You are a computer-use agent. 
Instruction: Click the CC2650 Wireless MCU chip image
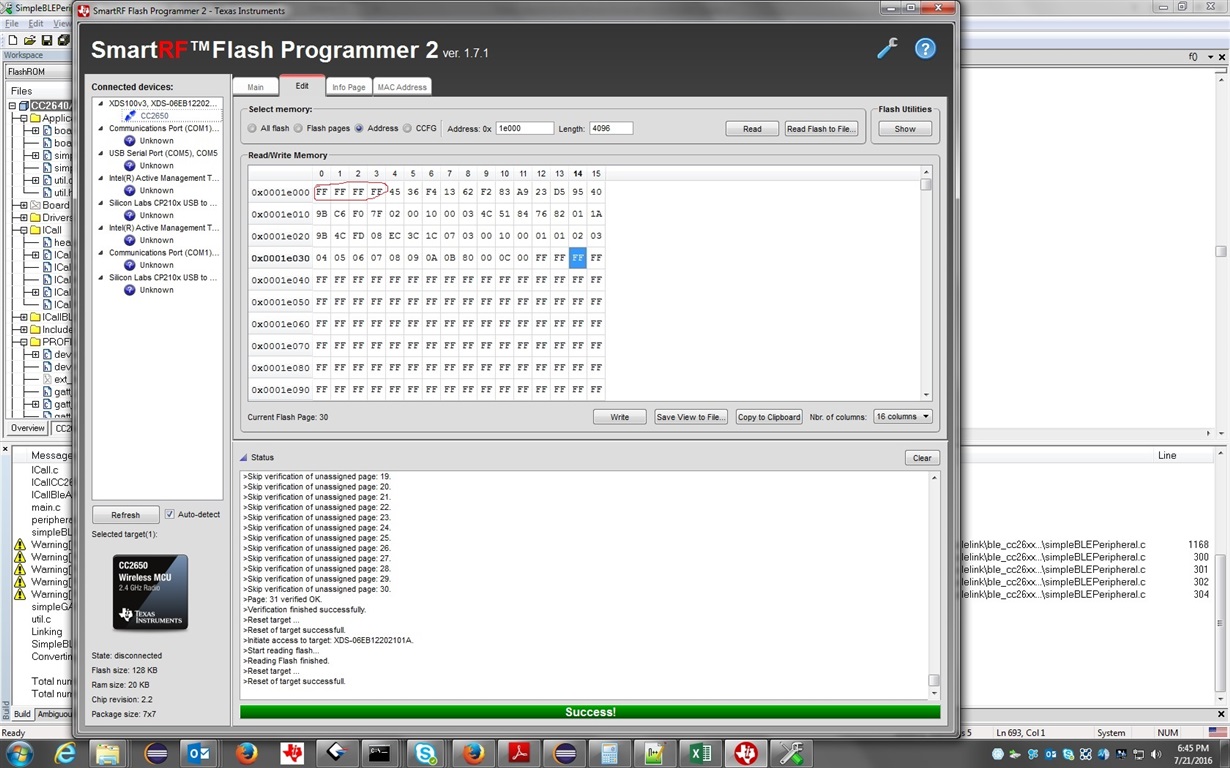point(150,593)
